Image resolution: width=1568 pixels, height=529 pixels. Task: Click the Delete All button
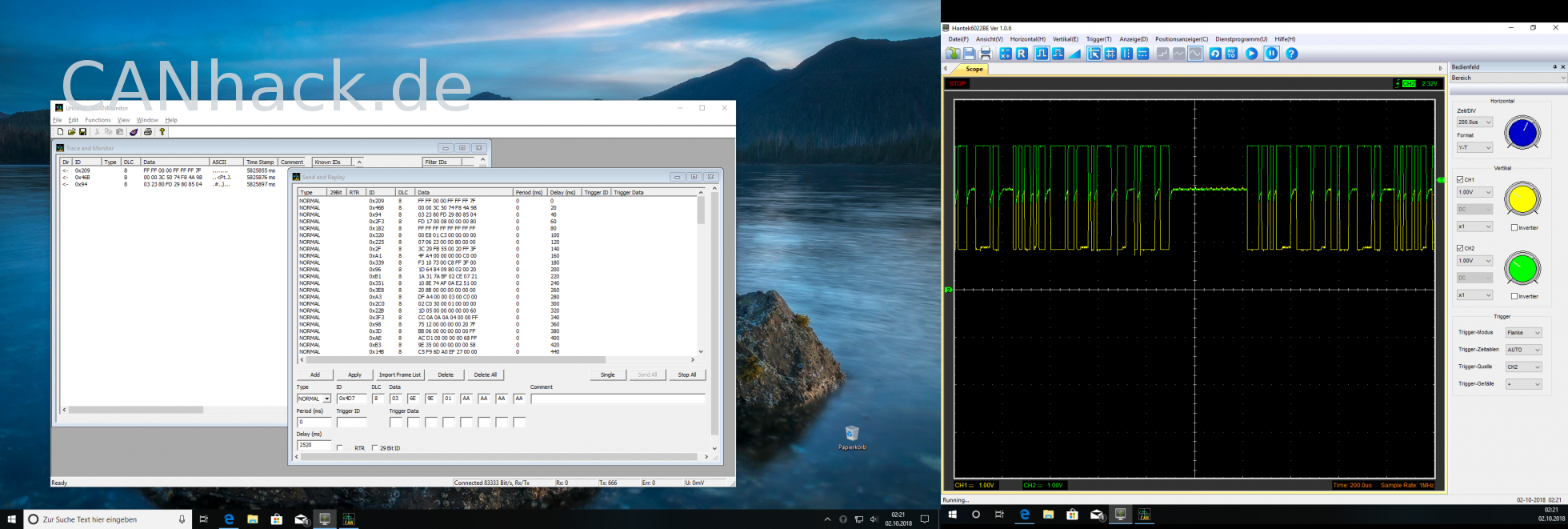click(486, 375)
